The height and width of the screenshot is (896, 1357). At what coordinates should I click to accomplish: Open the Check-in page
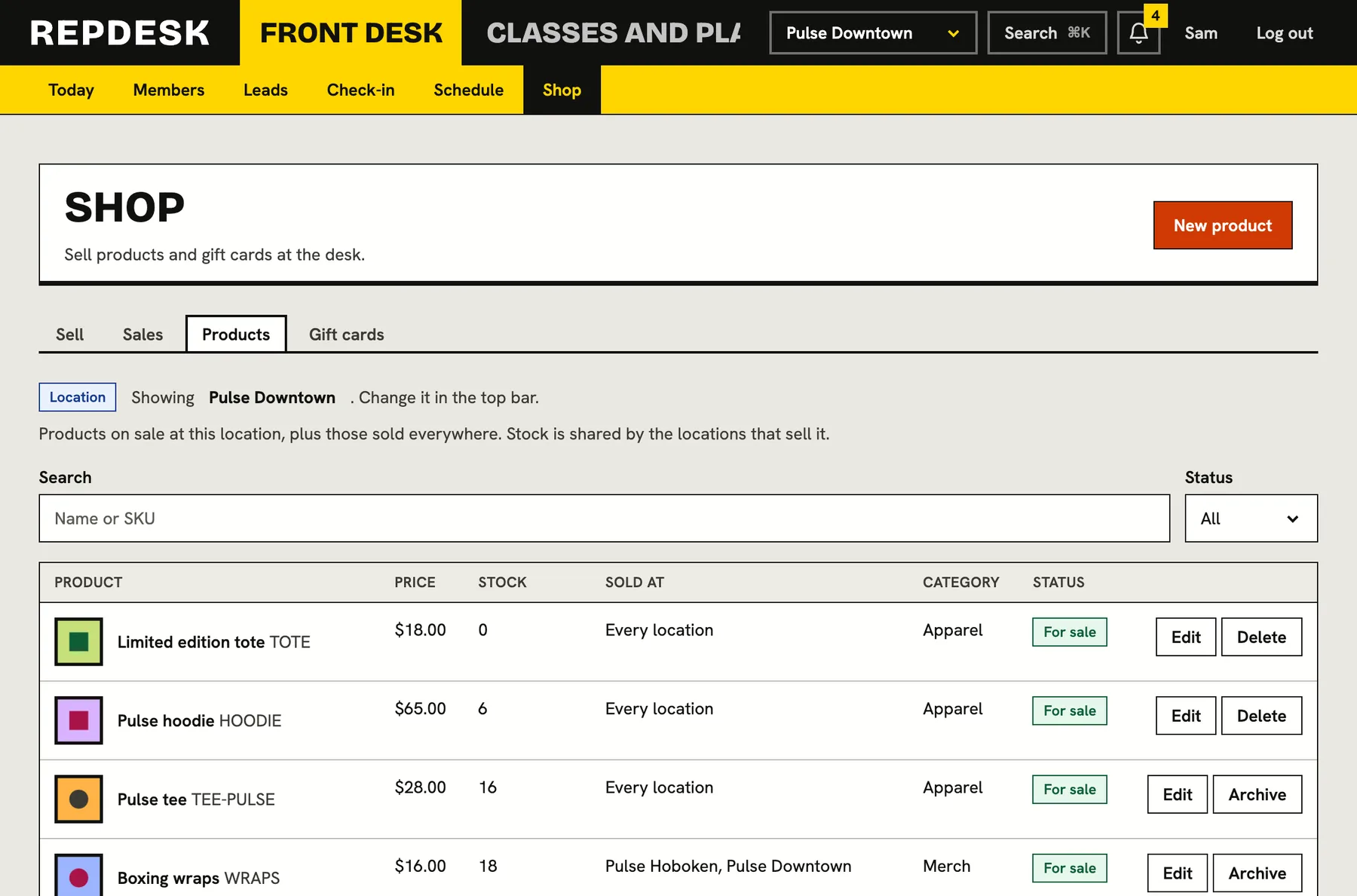360,90
